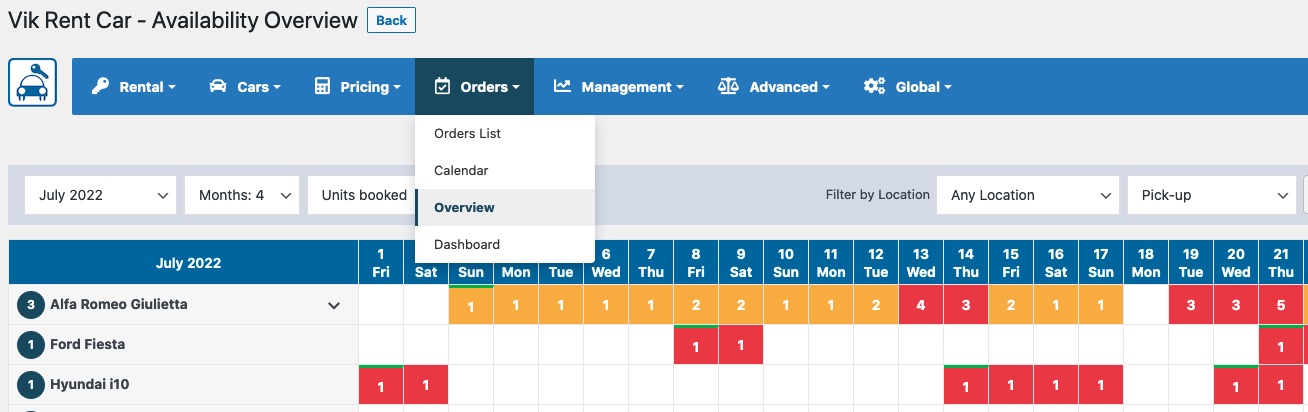Click Ford Fiesta booking cell on Fri 8
1308x412 pixels.
696,345
